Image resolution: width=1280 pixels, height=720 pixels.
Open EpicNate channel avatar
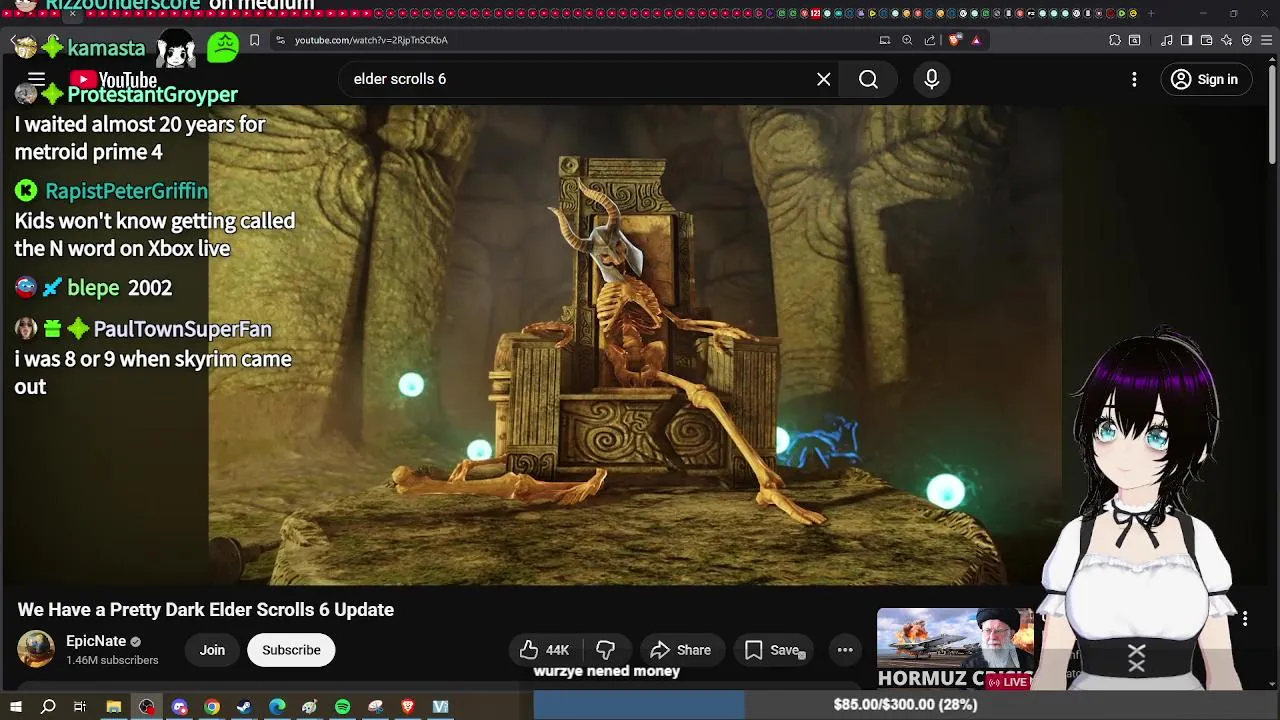[x=36, y=650]
